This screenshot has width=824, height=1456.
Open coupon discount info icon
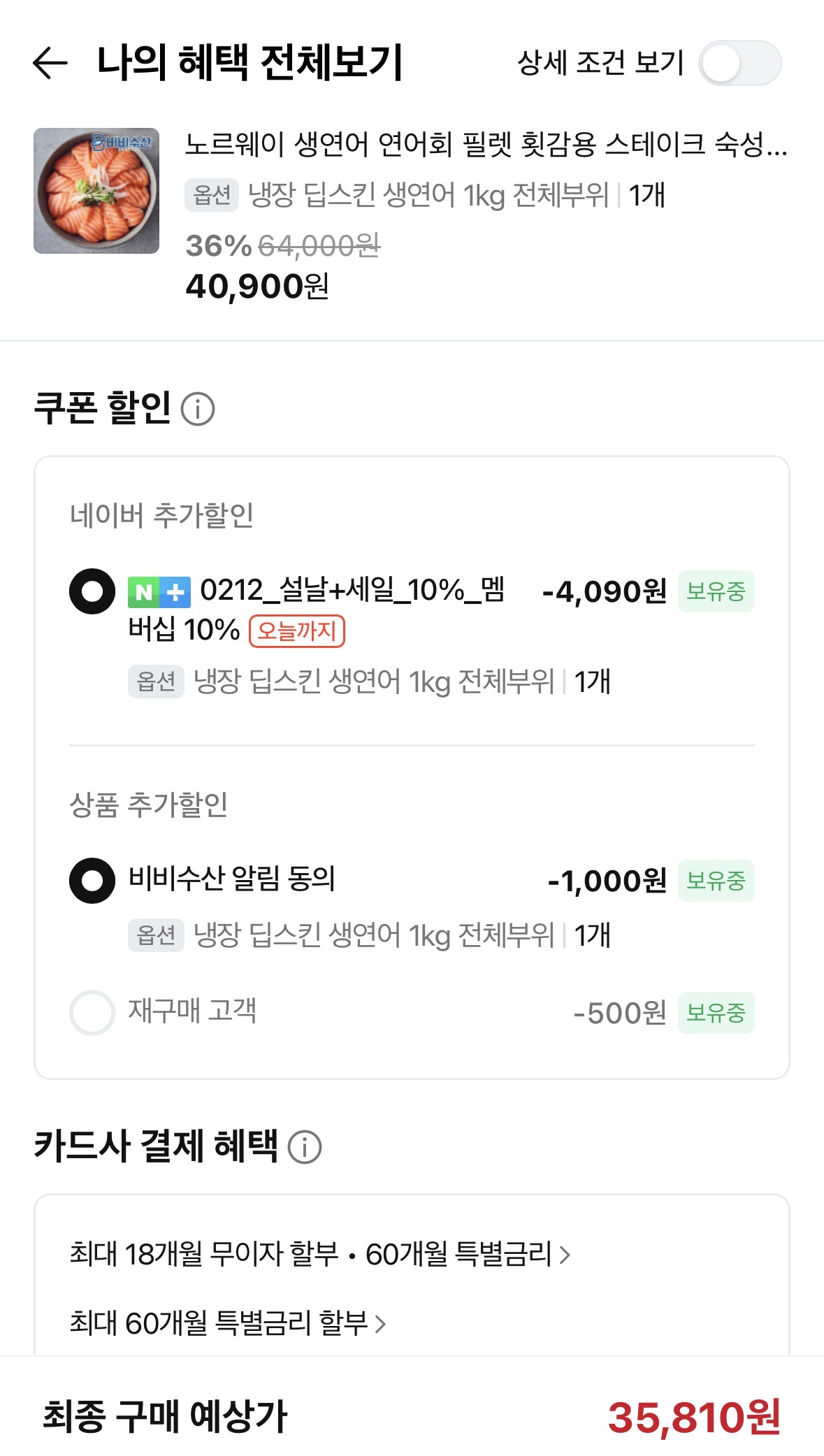[198, 409]
